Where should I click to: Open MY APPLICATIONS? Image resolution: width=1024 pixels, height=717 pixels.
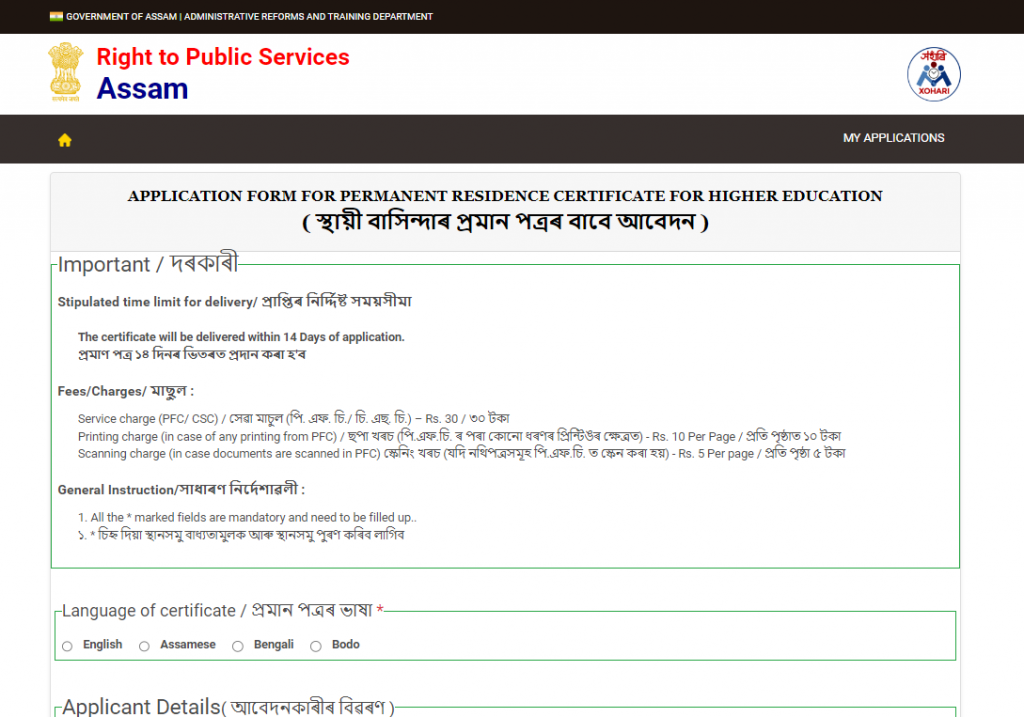(894, 138)
